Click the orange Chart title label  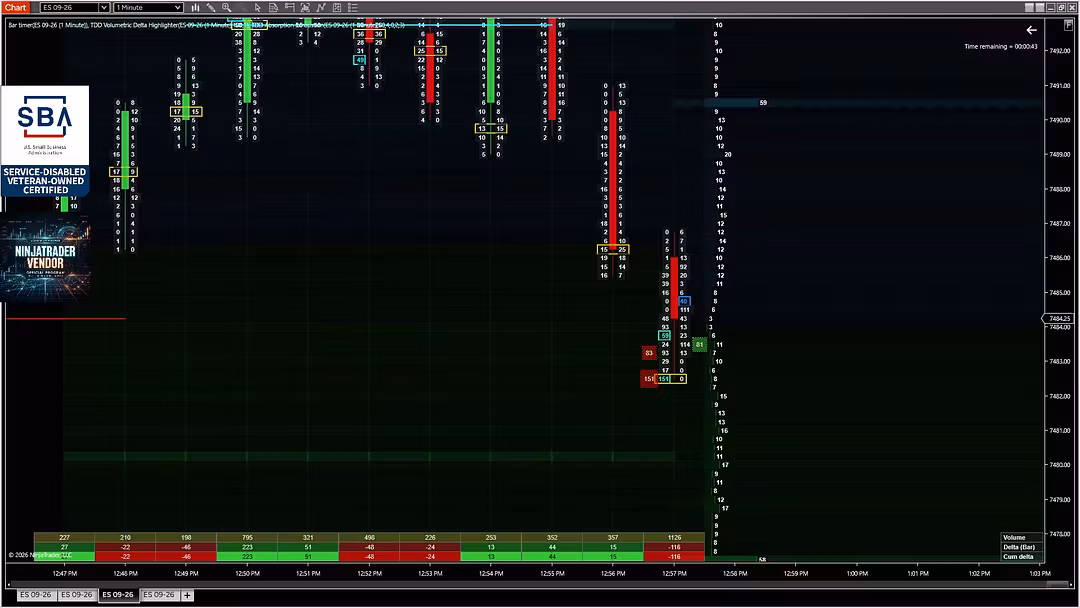[x=15, y=8]
